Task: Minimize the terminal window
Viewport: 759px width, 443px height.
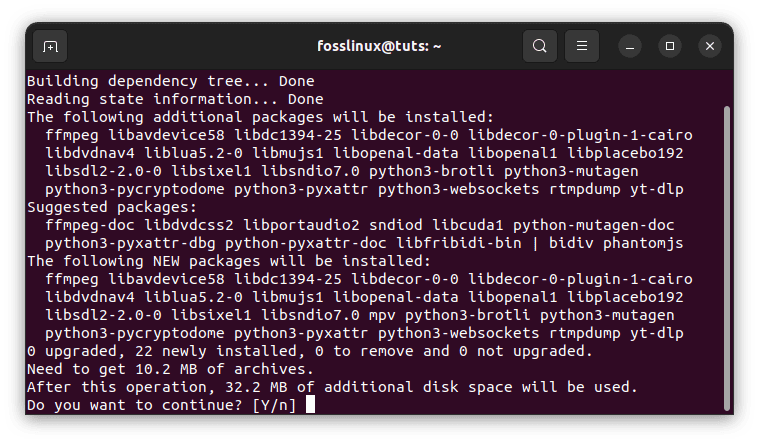Action: tap(630, 46)
